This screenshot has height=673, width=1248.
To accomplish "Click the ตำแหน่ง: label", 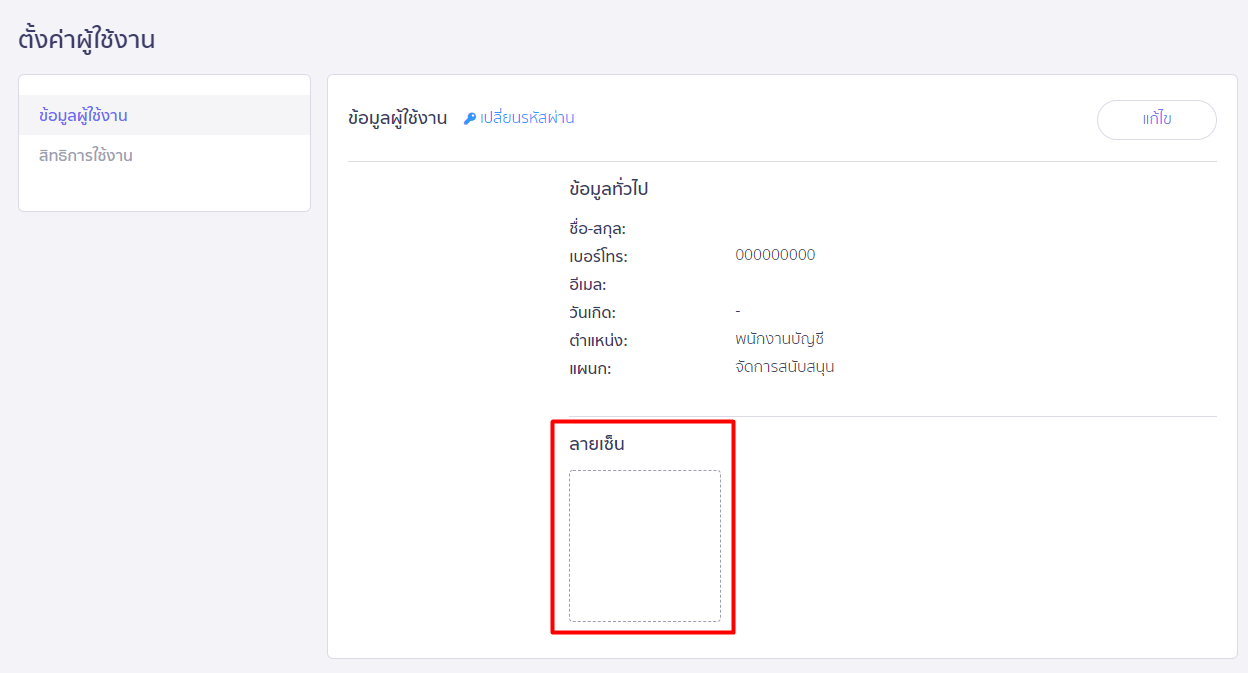I will coord(598,341).
